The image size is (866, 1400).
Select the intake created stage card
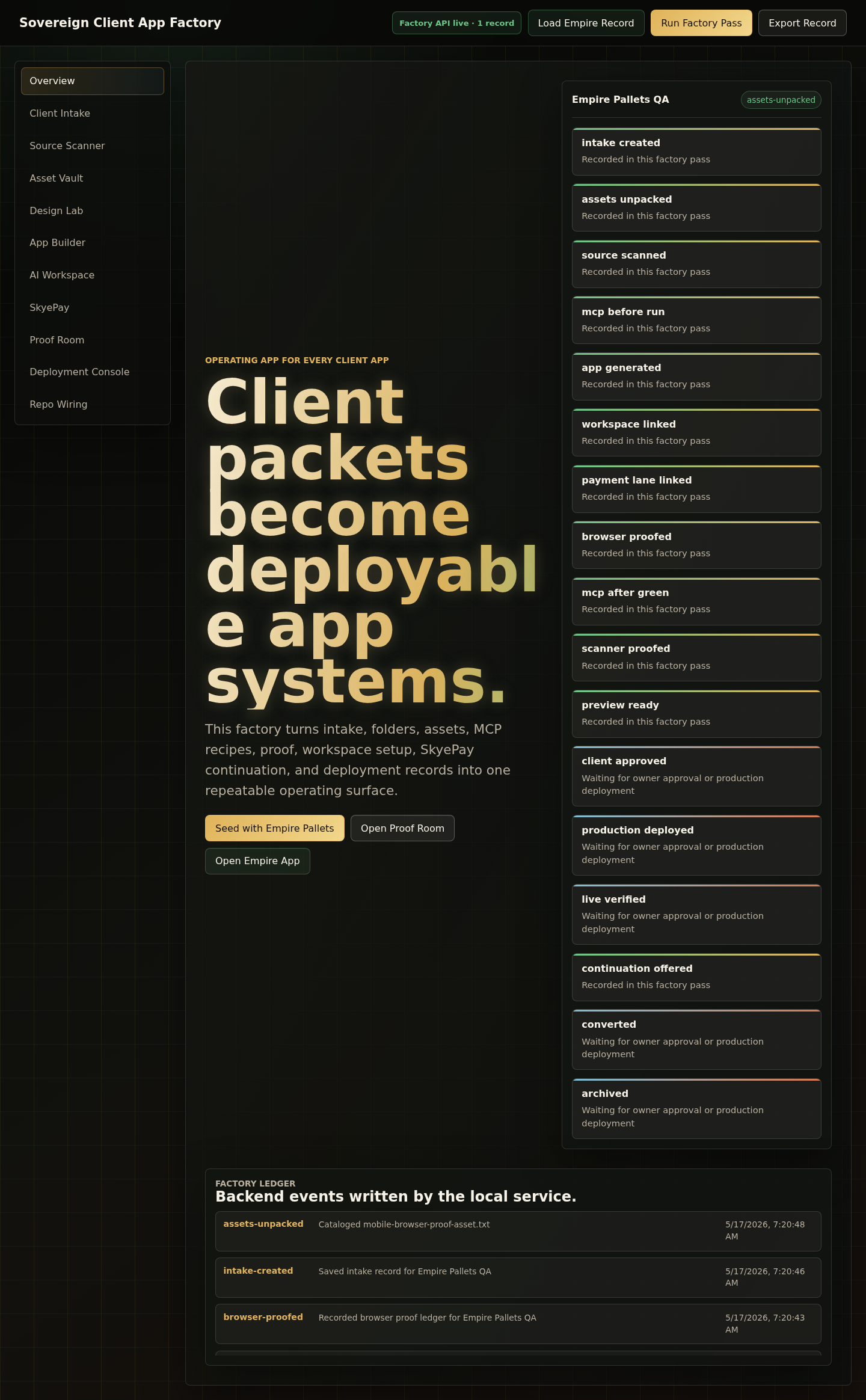point(696,152)
